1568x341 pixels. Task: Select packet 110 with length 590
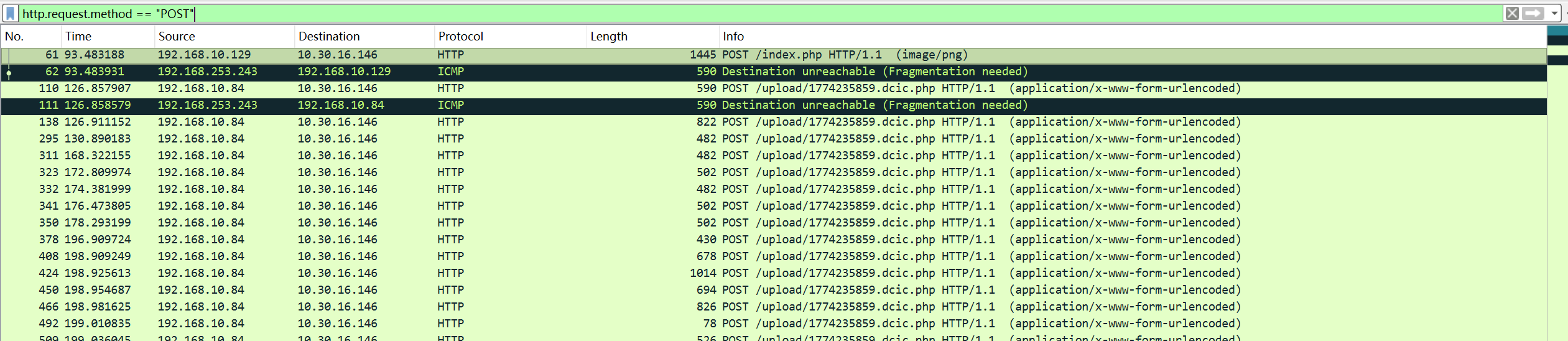point(774,88)
